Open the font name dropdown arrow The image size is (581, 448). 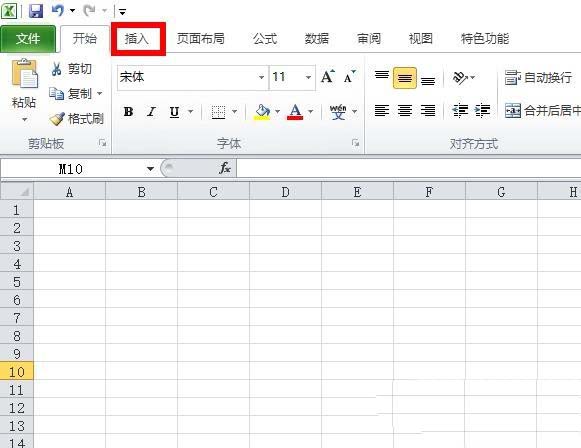[x=262, y=77]
